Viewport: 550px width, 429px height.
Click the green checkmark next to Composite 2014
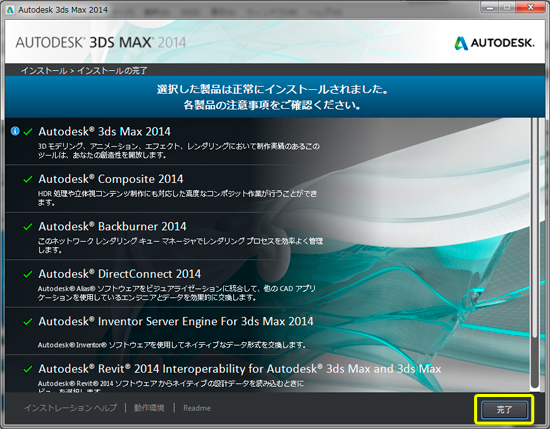[28, 179]
